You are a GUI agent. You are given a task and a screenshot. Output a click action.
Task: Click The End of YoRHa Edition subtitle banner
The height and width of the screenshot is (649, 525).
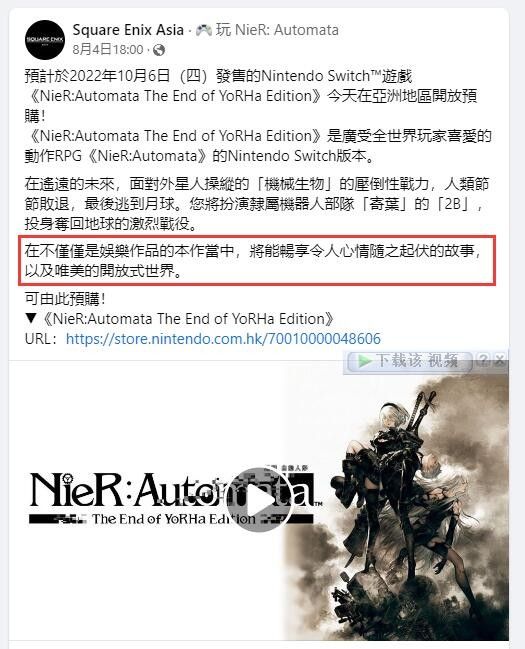coord(171,519)
